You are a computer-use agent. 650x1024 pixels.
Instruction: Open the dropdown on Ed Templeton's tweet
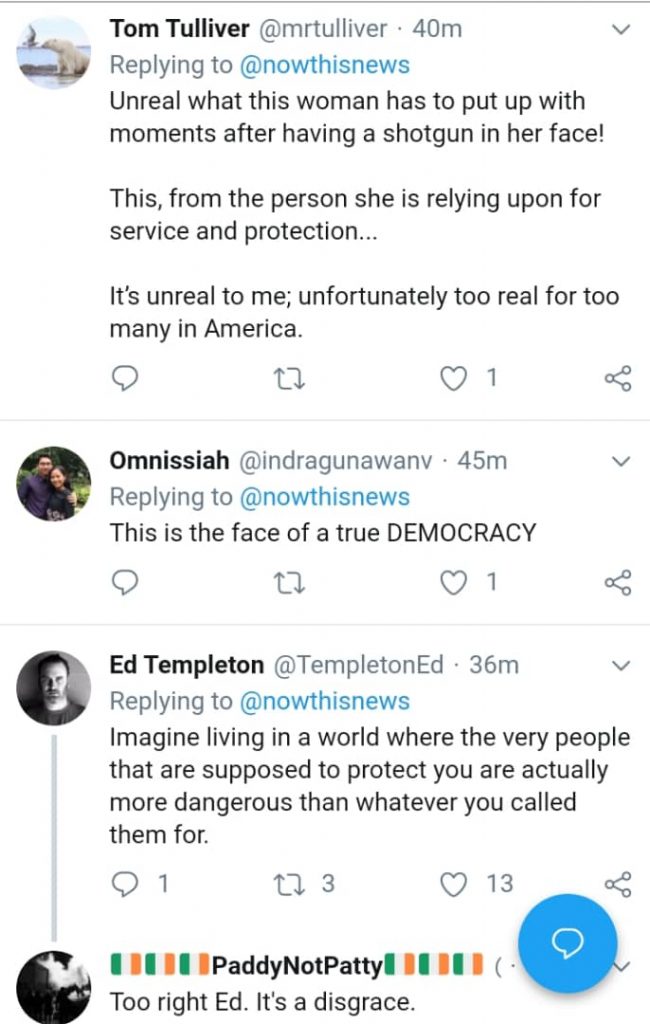point(621,666)
